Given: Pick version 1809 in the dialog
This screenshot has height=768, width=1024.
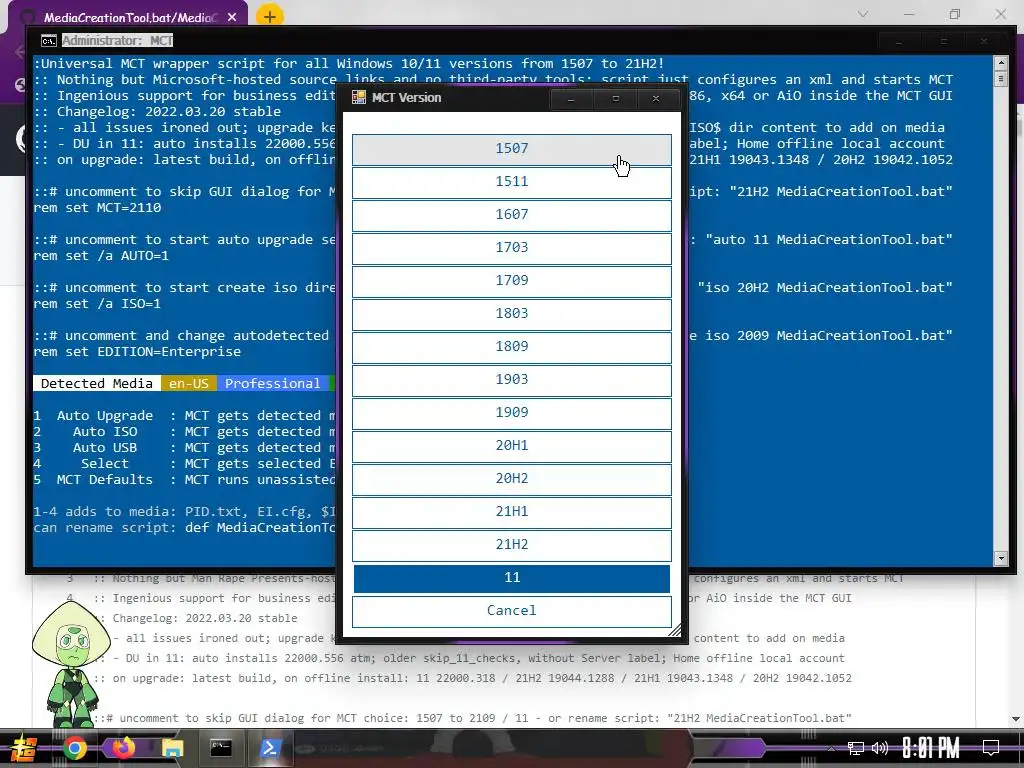Looking at the screenshot, I should 511,347.
